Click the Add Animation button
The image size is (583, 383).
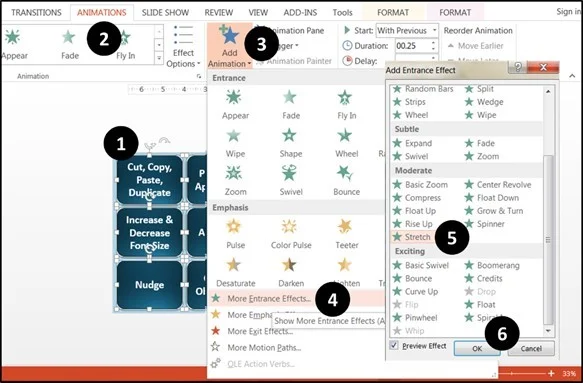click(229, 46)
